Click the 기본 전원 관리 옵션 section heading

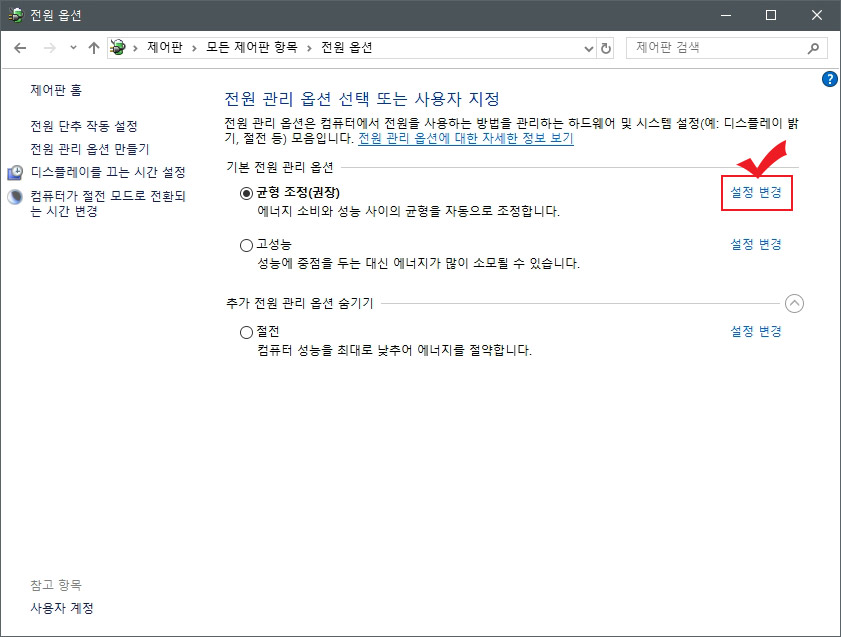point(280,167)
